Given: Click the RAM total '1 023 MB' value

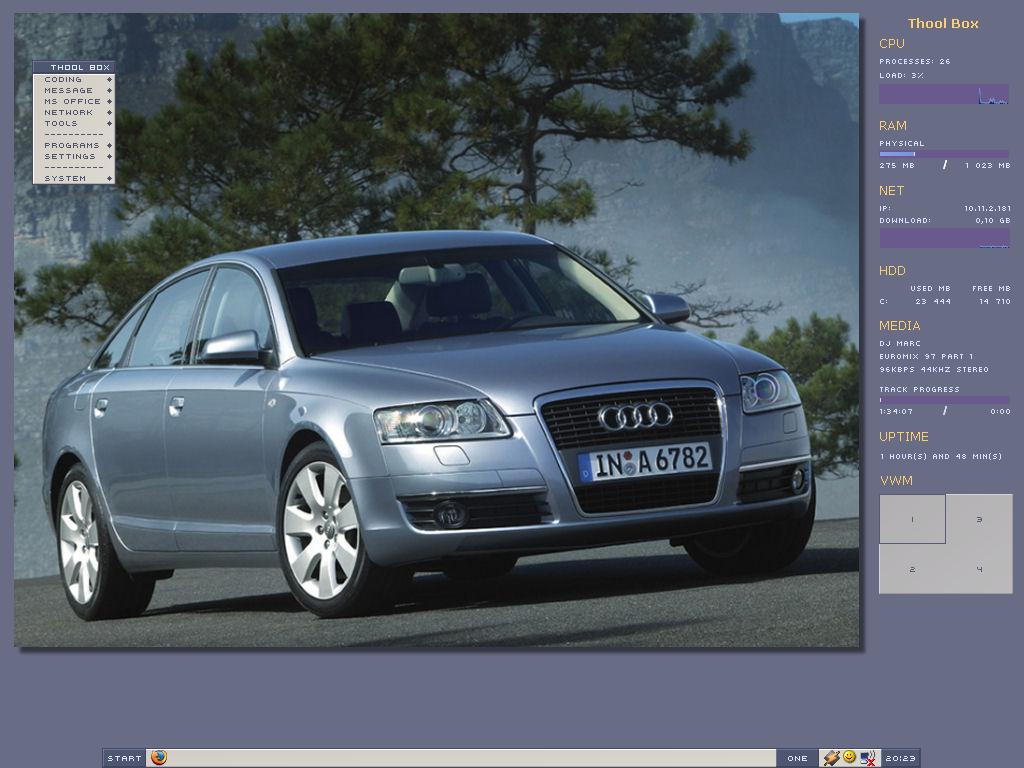Looking at the screenshot, I should [x=987, y=166].
